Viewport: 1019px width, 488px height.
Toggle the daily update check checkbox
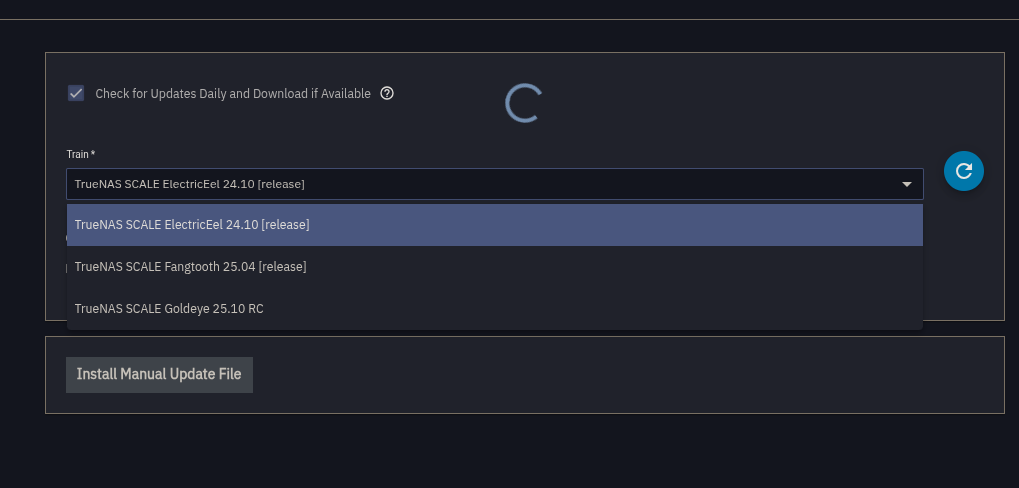[76, 93]
